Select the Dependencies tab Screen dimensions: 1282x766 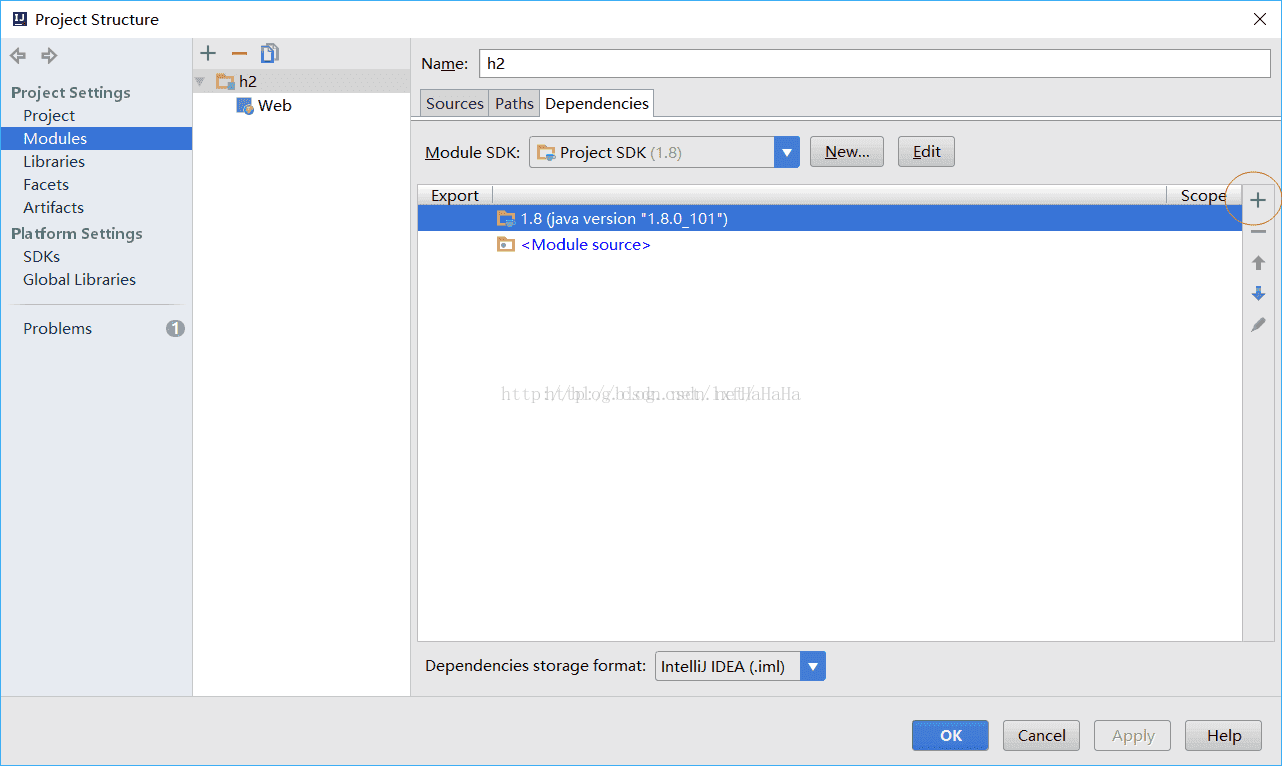tap(597, 103)
